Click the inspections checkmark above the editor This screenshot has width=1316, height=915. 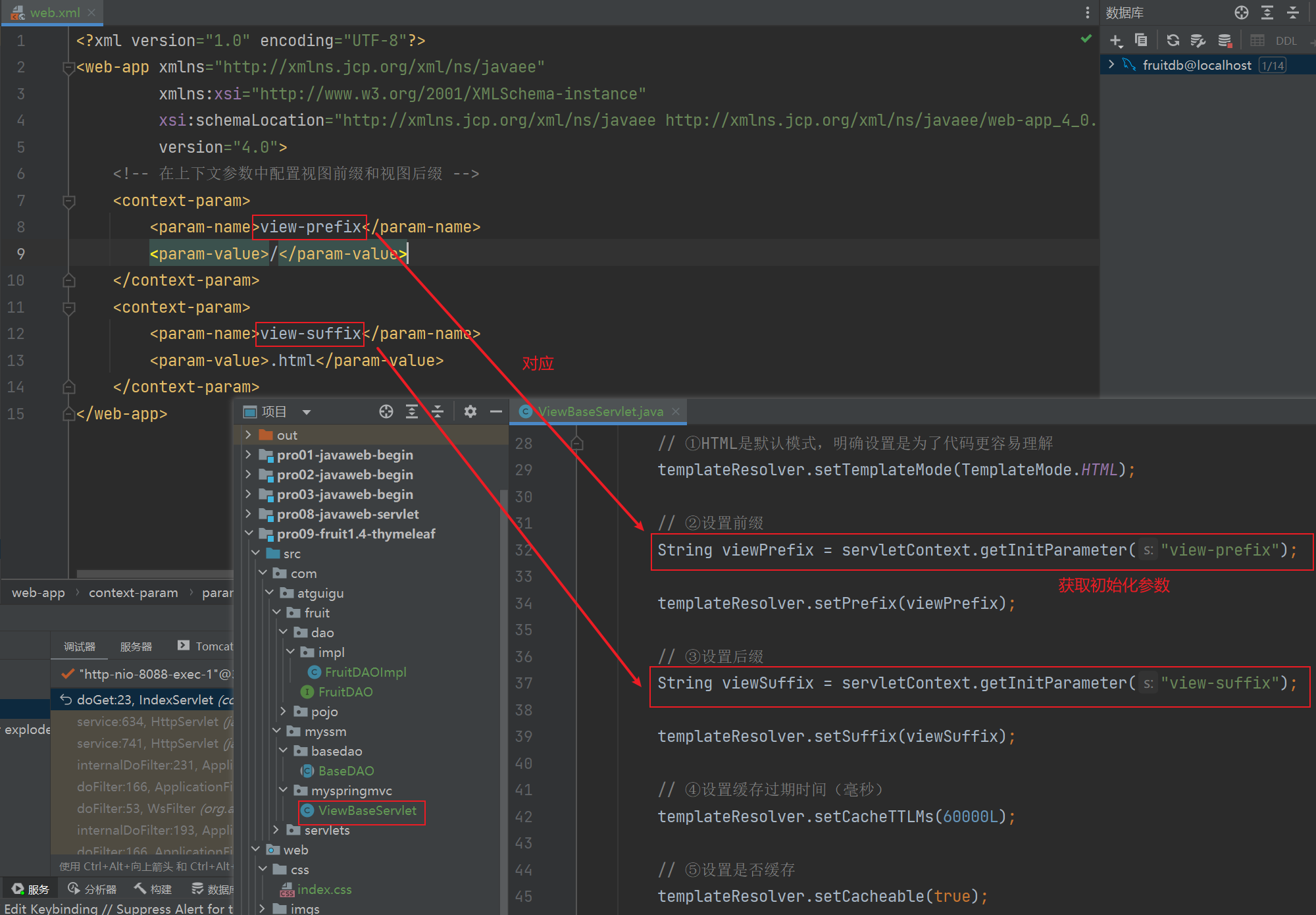[1086, 39]
